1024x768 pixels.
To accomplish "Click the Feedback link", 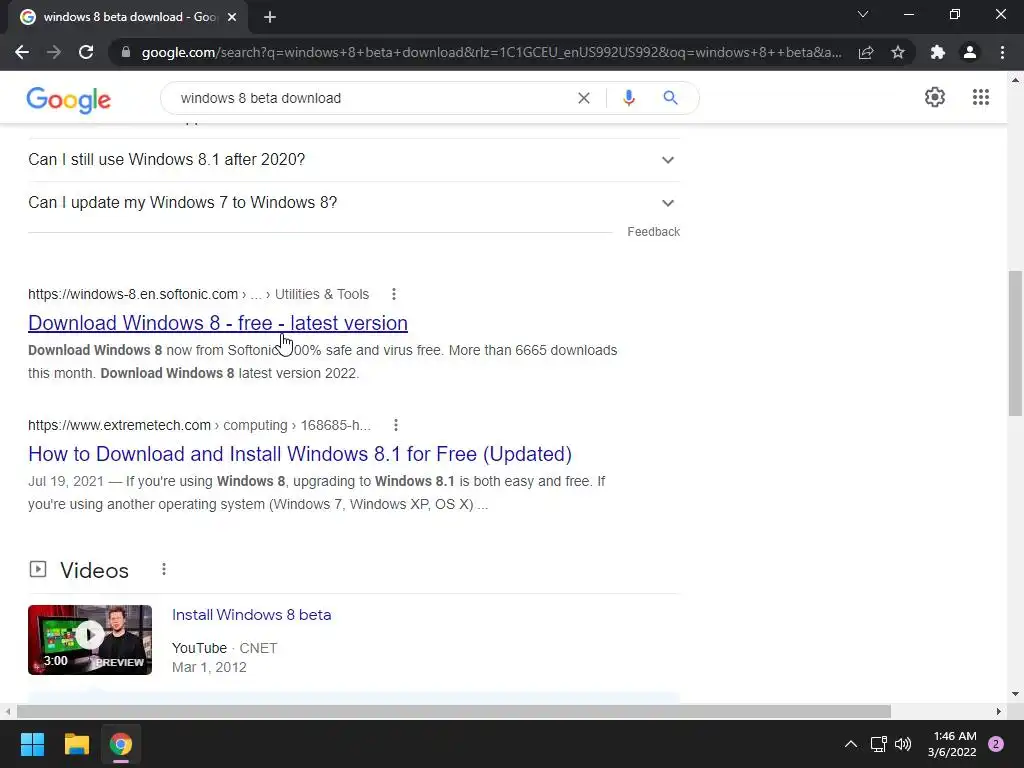I will coord(653,232).
